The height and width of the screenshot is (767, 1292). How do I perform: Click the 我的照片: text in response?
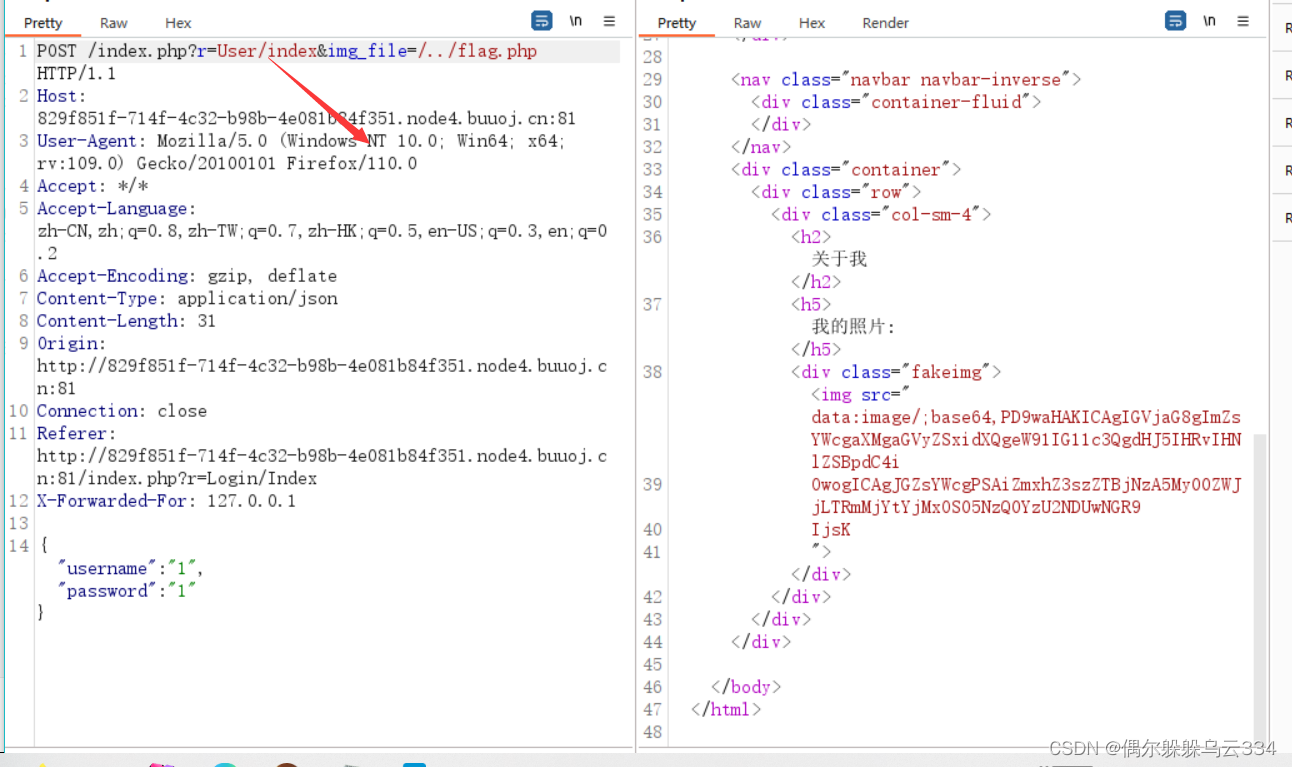pyautogui.click(x=853, y=327)
